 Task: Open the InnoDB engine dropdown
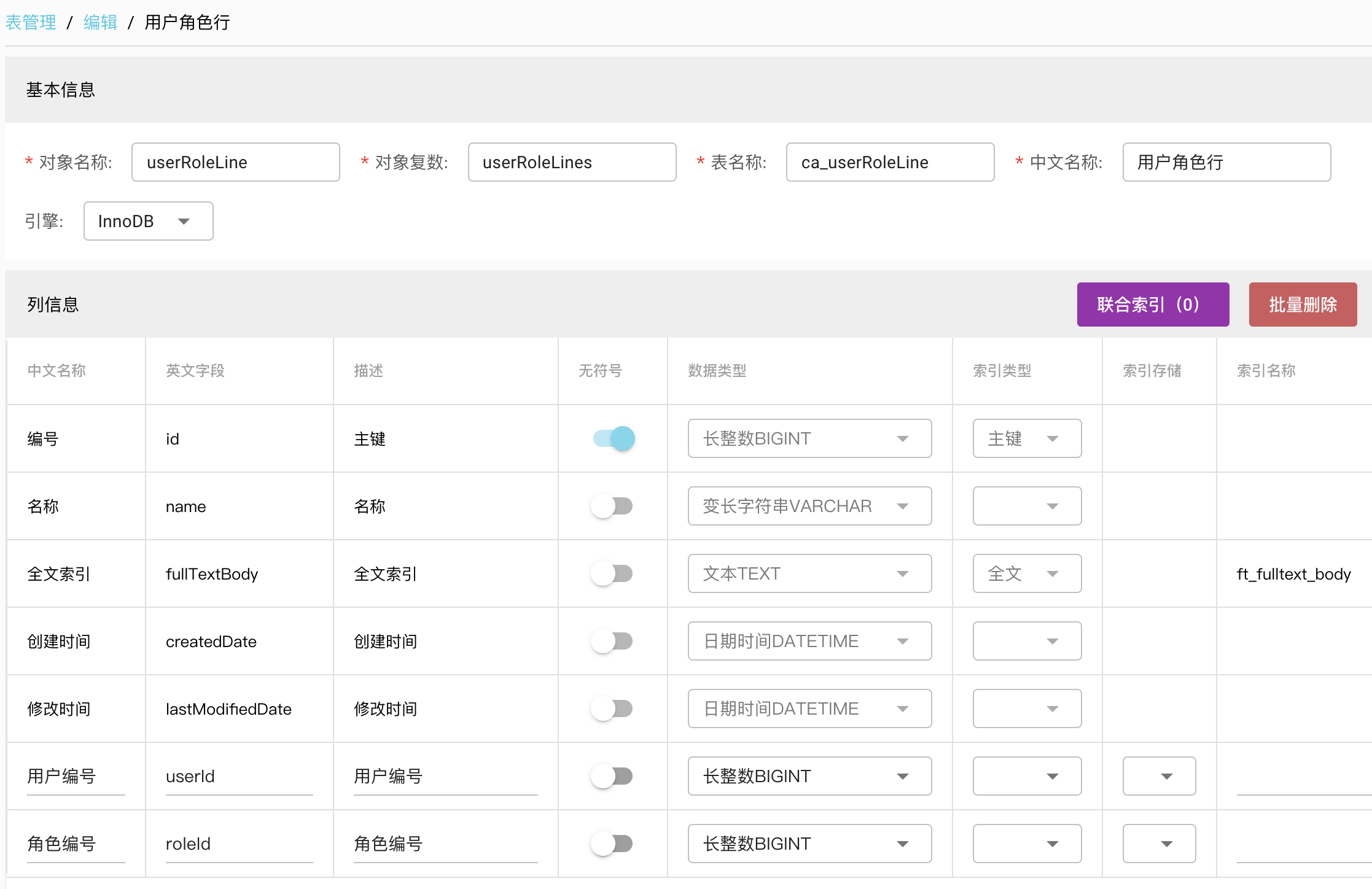click(x=148, y=221)
